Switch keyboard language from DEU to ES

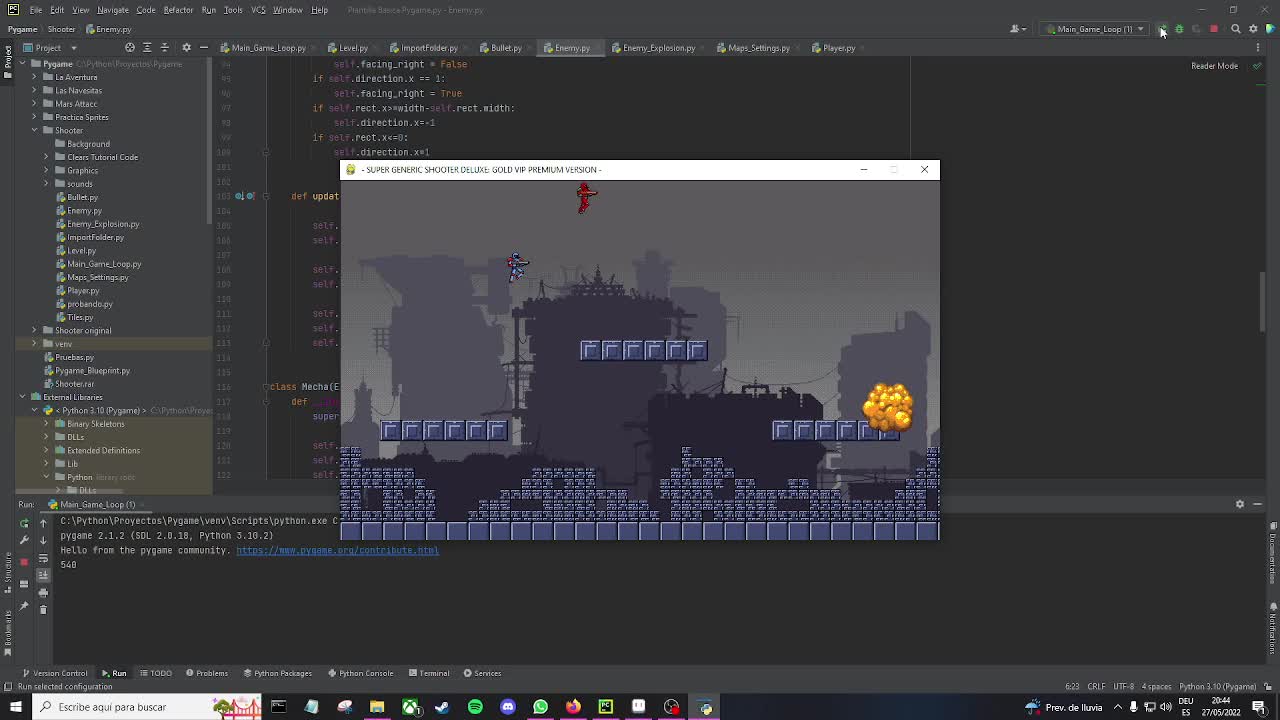(1185, 708)
